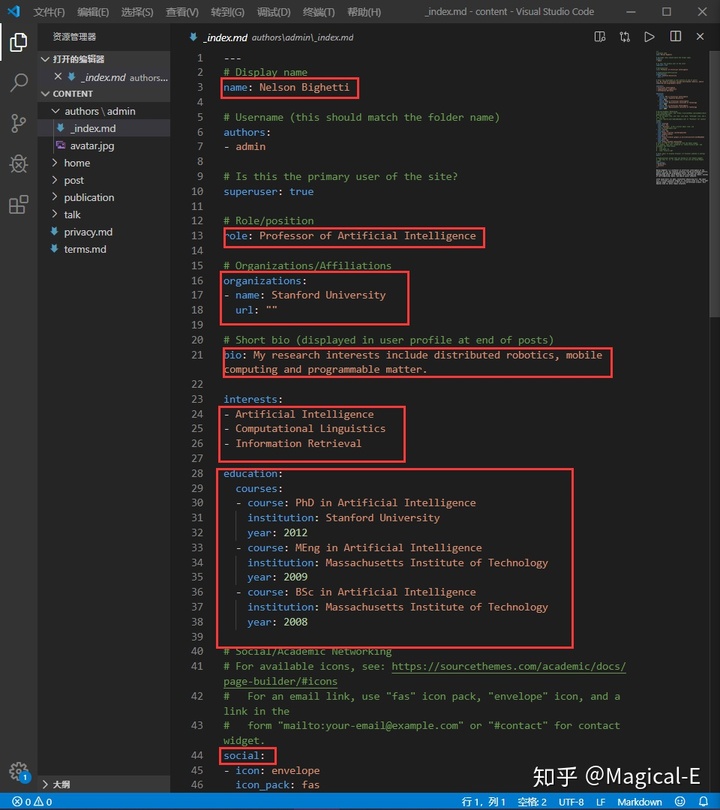The height and width of the screenshot is (810, 720).
Task: Click the VS Code logo icon
Action: tap(14, 11)
